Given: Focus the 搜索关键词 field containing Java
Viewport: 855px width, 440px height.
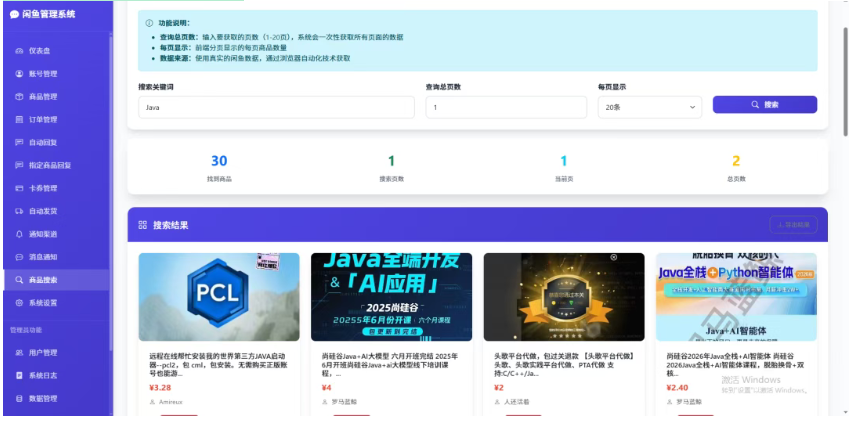Looking at the screenshot, I should (x=276, y=107).
